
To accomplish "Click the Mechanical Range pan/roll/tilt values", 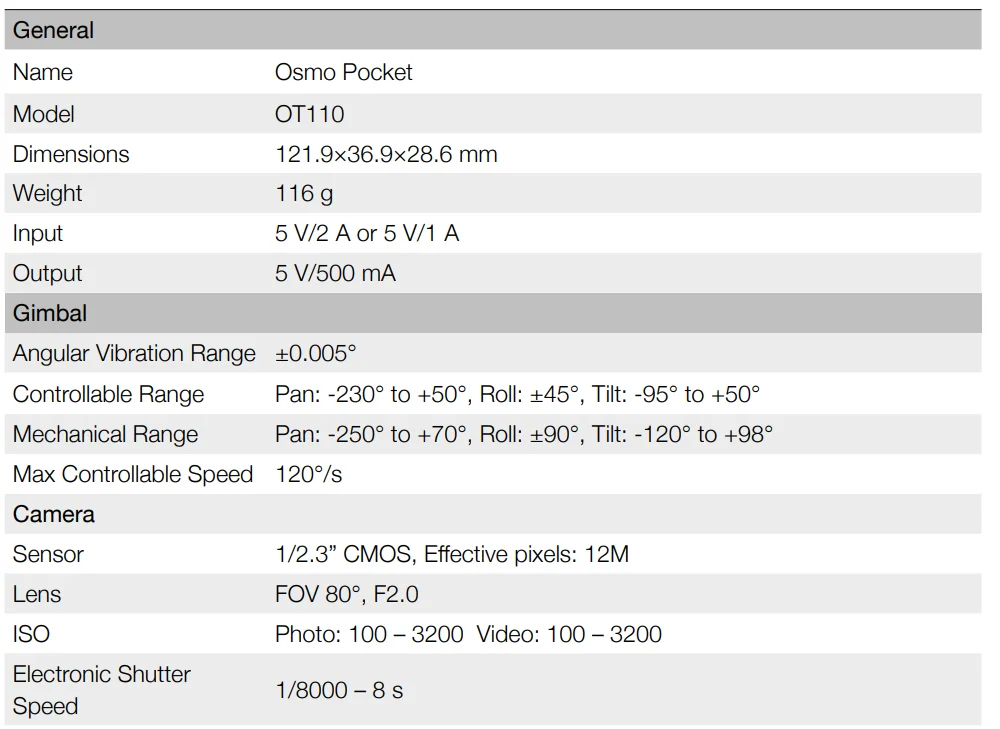I will pyautogui.click(x=524, y=434).
